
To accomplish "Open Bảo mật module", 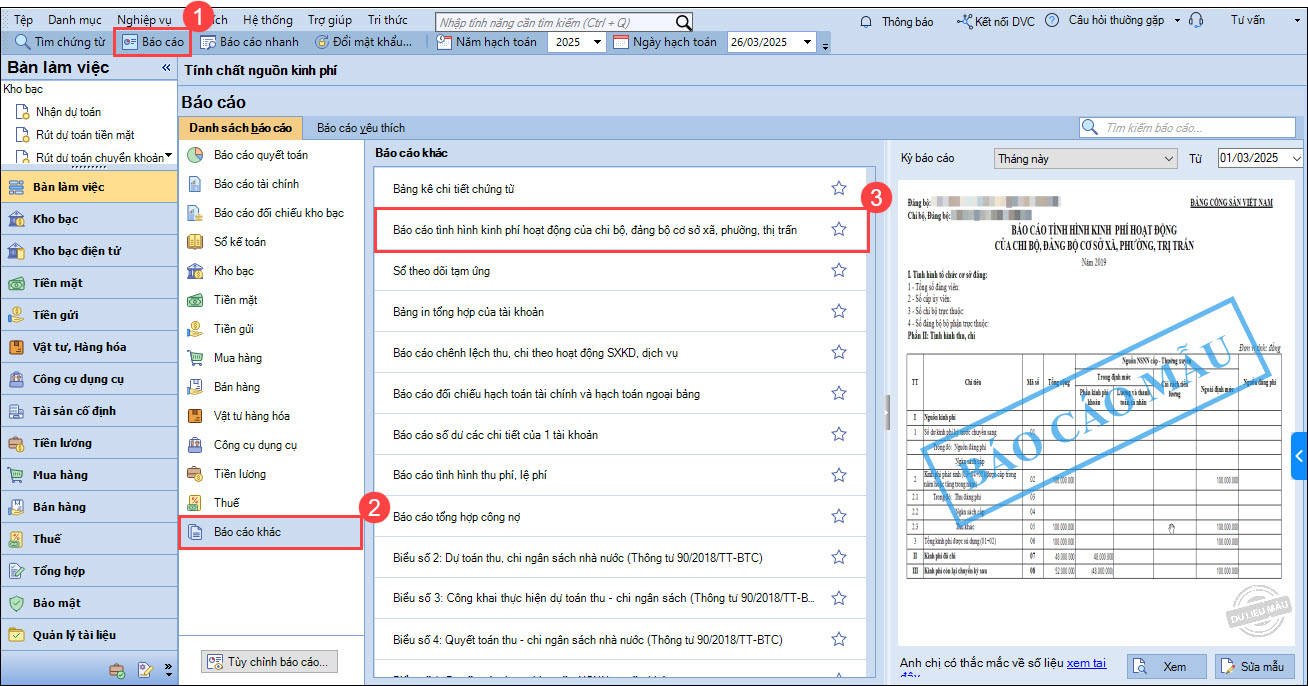I will (x=89, y=603).
